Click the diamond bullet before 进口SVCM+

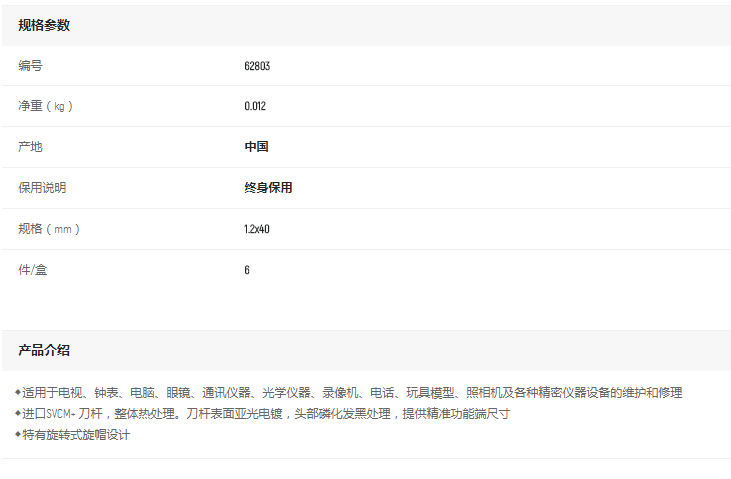pos(18,413)
